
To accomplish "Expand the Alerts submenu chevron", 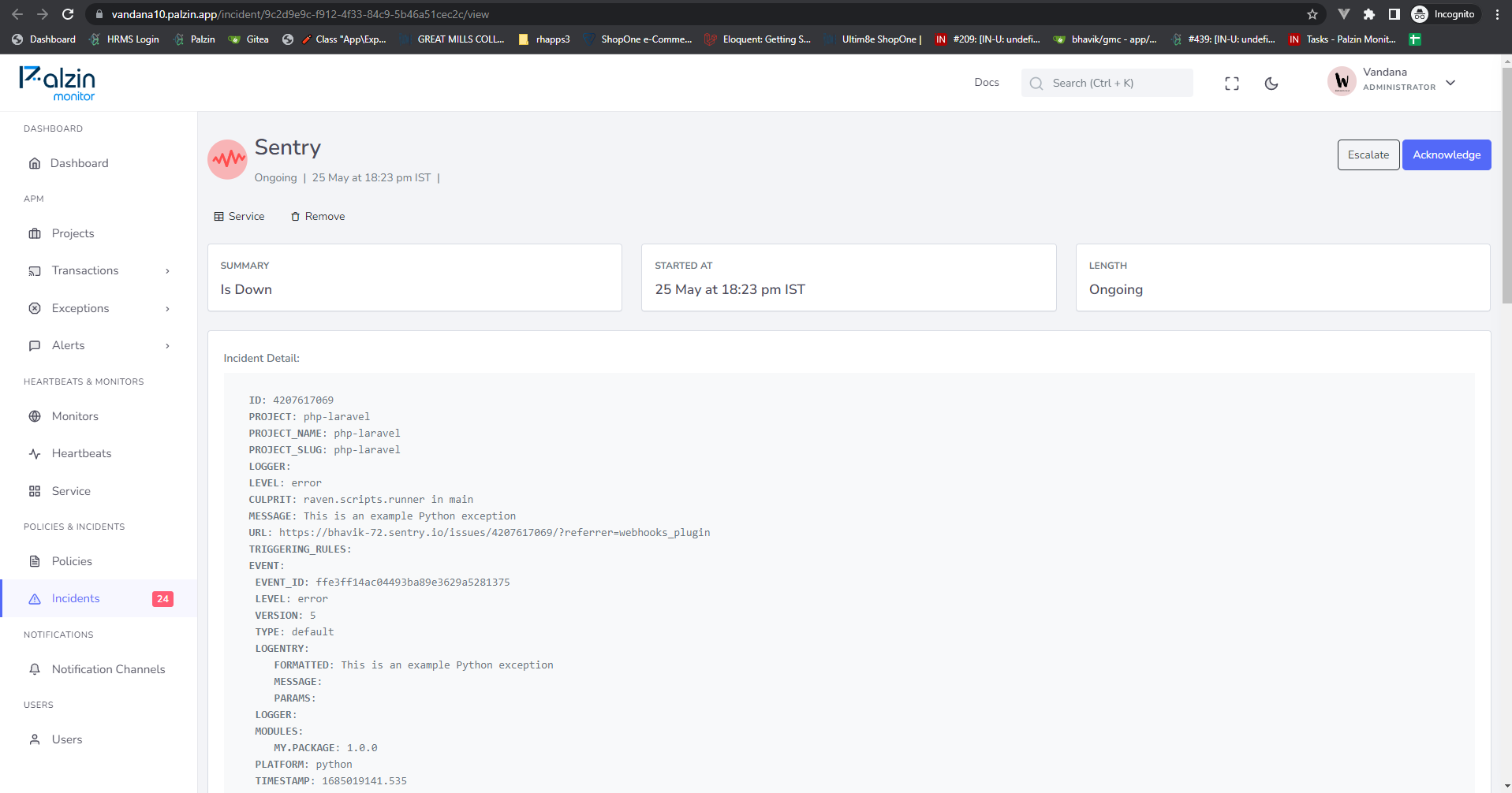I will [x=167, y=346].
